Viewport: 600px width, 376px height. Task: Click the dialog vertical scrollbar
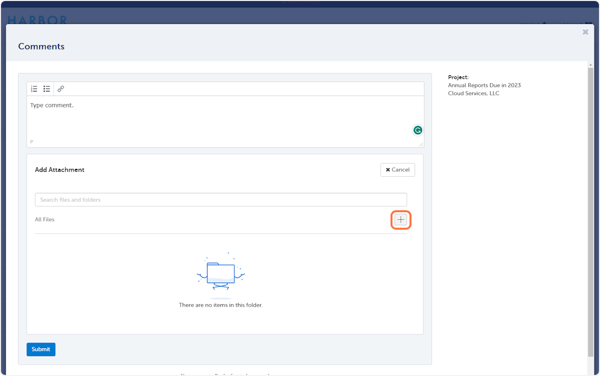(x=590, y=210)
